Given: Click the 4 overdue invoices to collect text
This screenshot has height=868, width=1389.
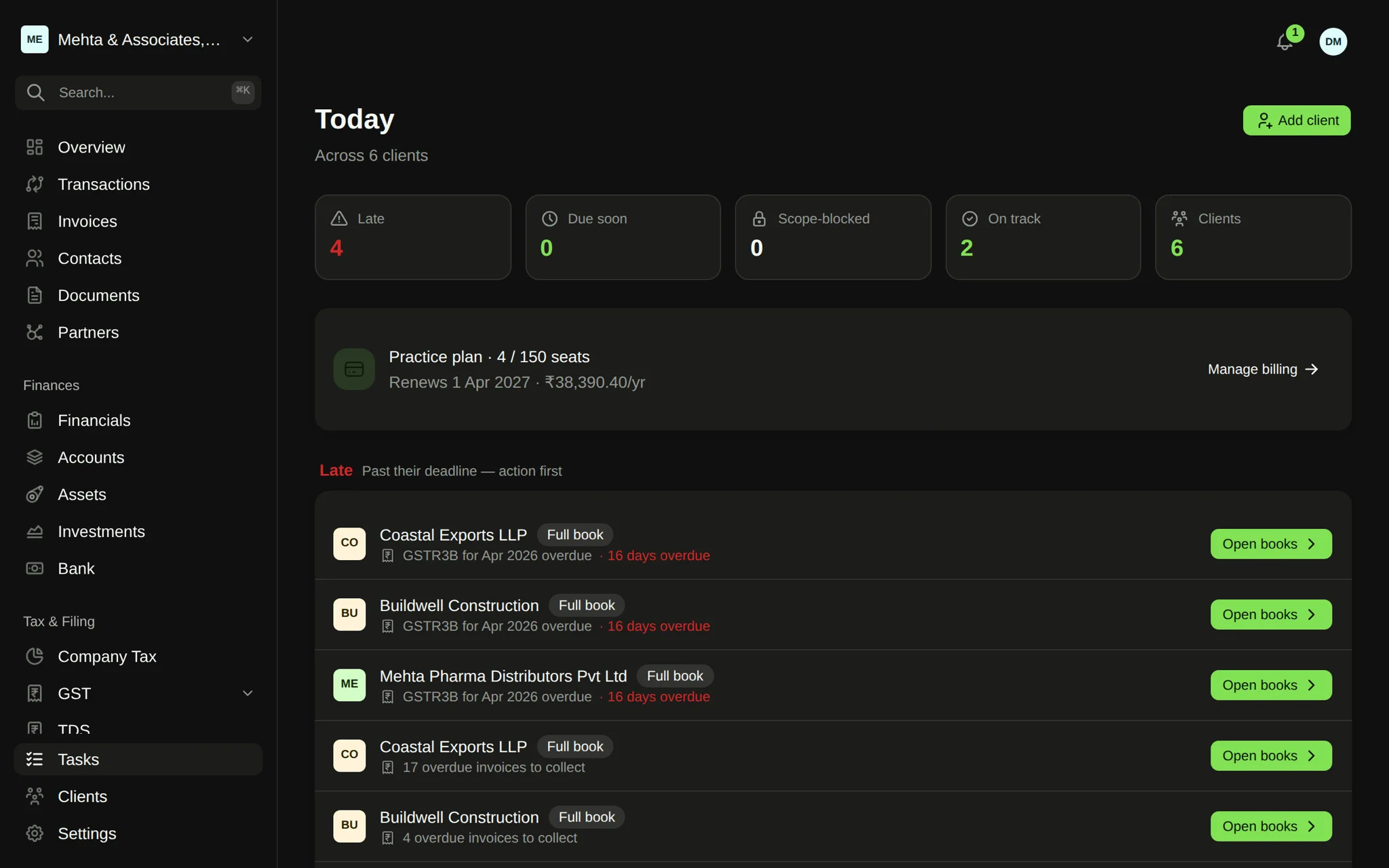Looking at the screenshot, I should [490, 837].
